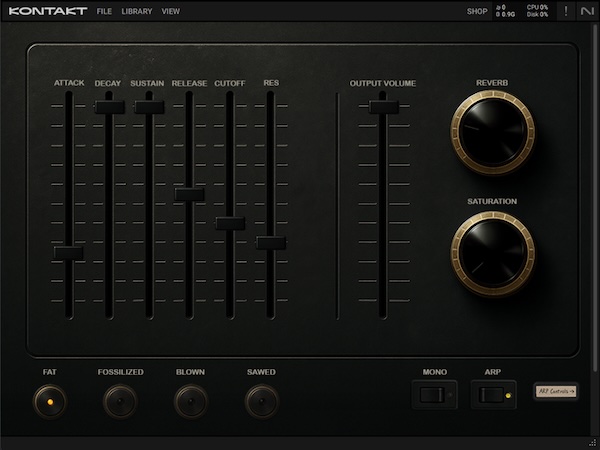The image size is (600, 450).
Task: Open the LIBRARY menu
Action: tap(137, 11)
